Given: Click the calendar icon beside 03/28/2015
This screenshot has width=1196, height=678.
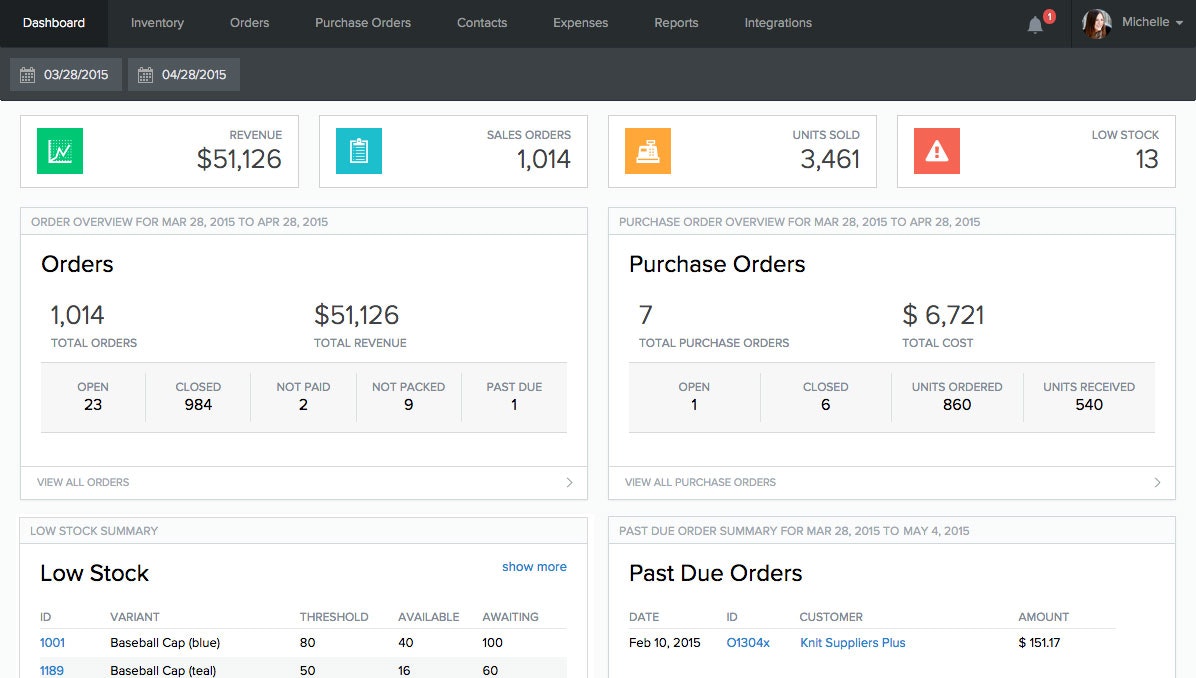Looking at the screenshot, I should tap(27, 74).
